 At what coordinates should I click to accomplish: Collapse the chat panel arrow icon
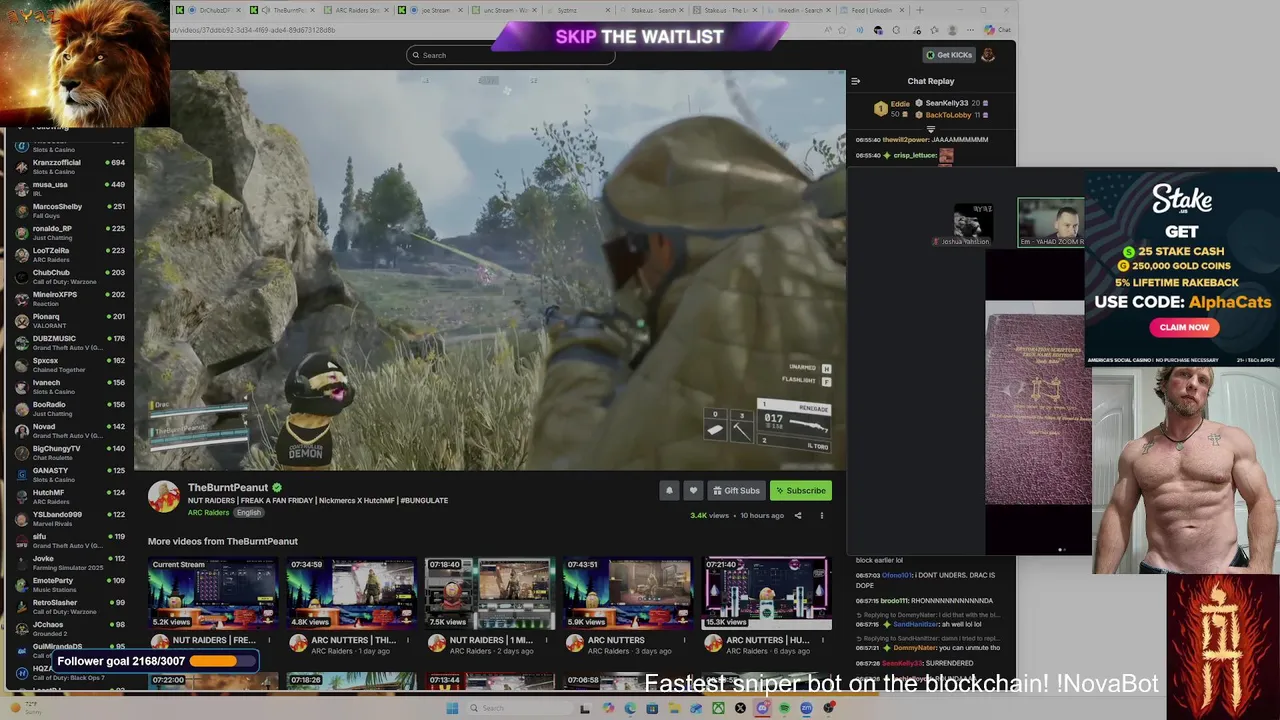point(855,81)
